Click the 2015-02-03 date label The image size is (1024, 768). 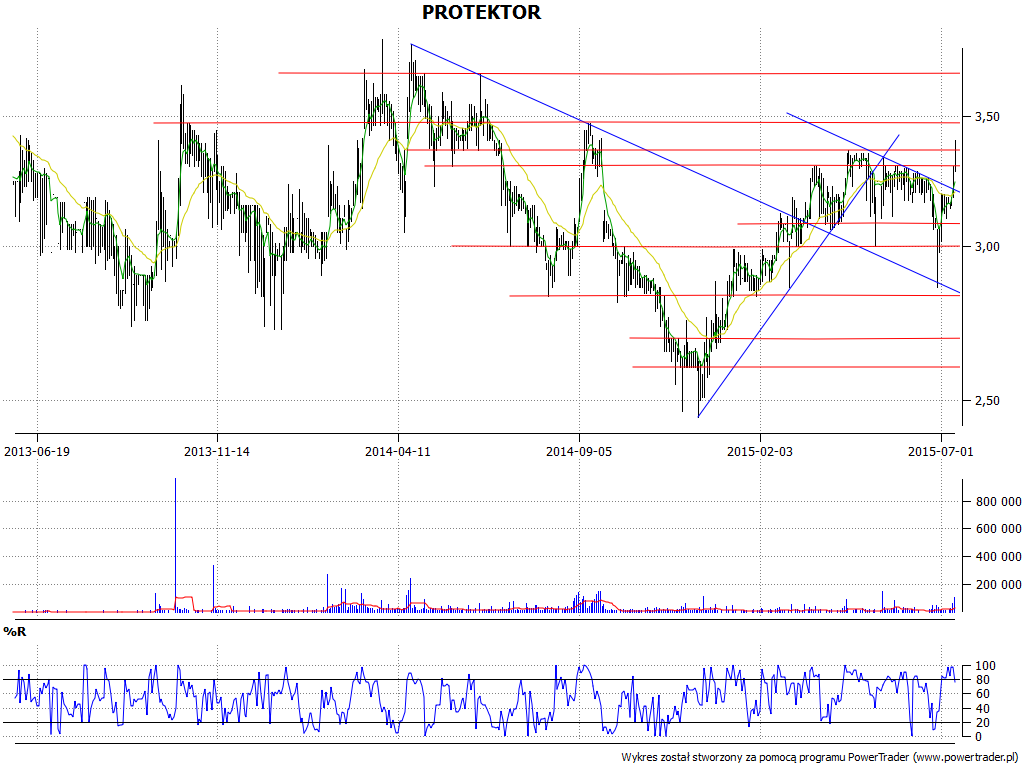click(x=760, y=451)
